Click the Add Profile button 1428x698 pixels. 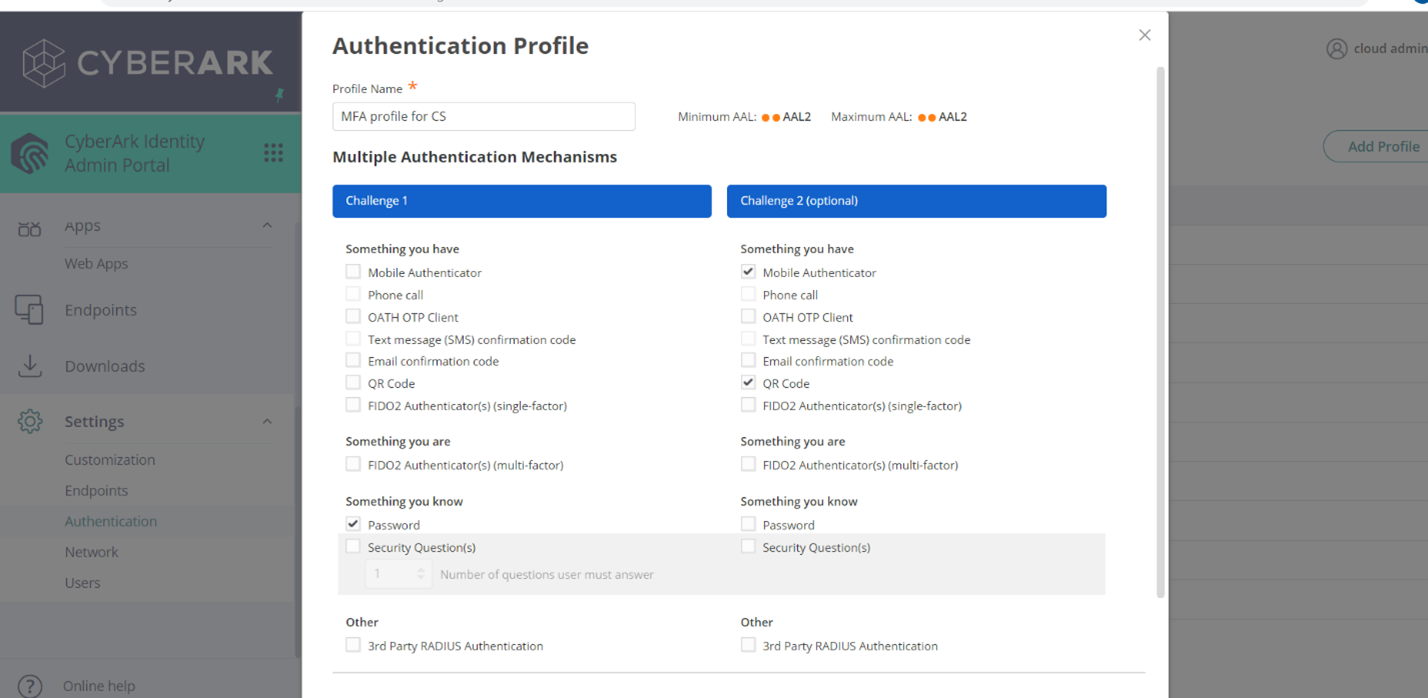(x=1376, y=146)
